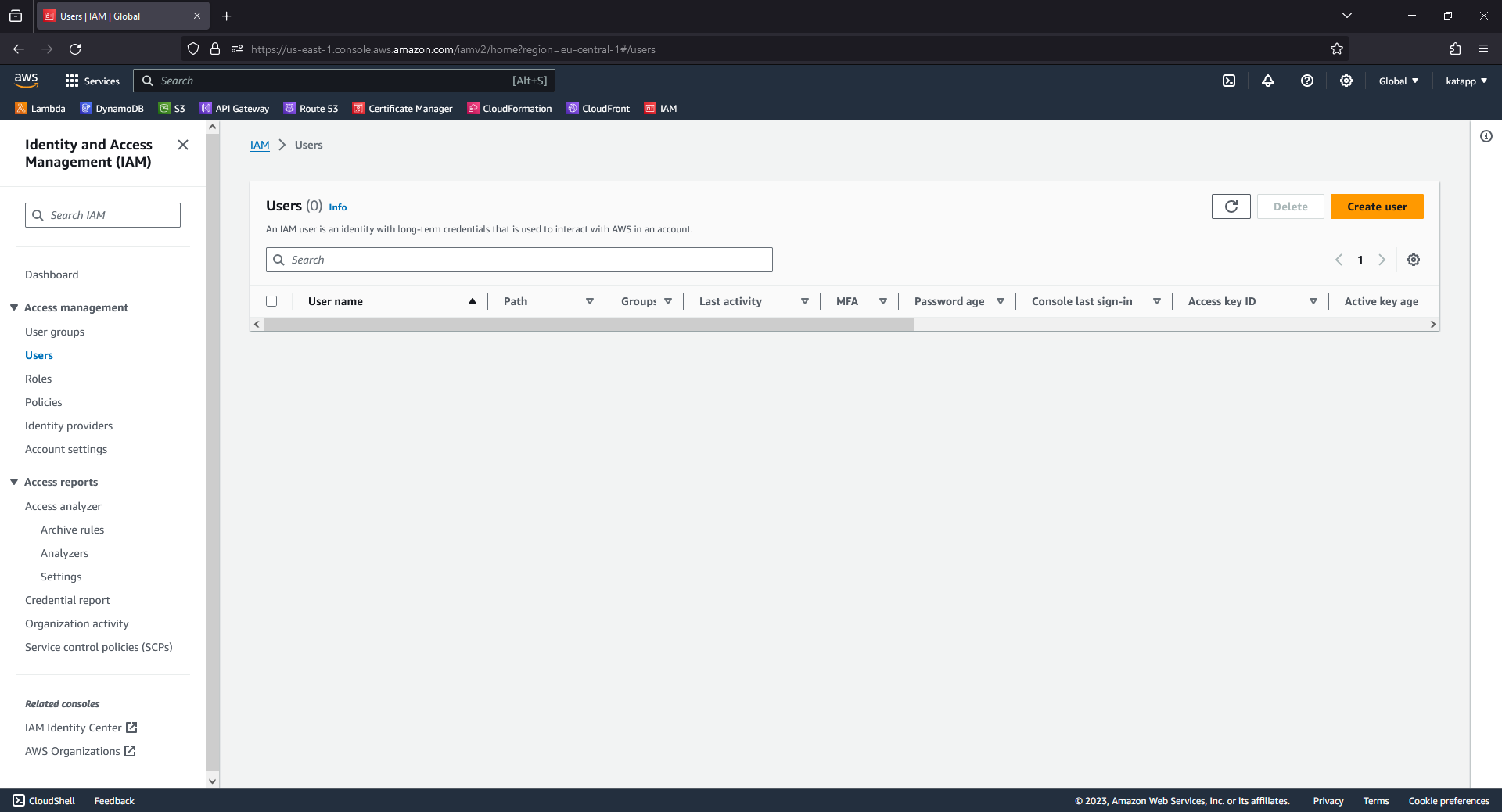The image size is (1502, 812).
Task: Open IAM bookmark shortcut in favorites bar
Action: coord(661,108)
